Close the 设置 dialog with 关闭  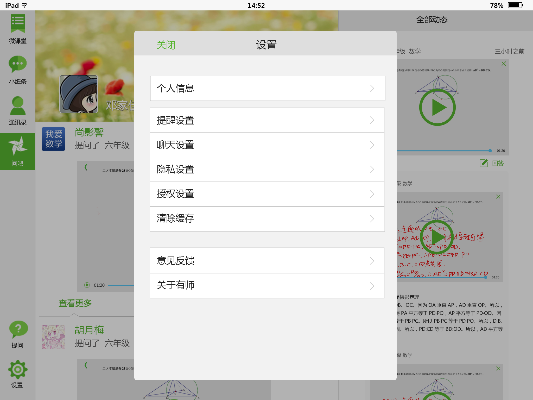pos(166,45)
